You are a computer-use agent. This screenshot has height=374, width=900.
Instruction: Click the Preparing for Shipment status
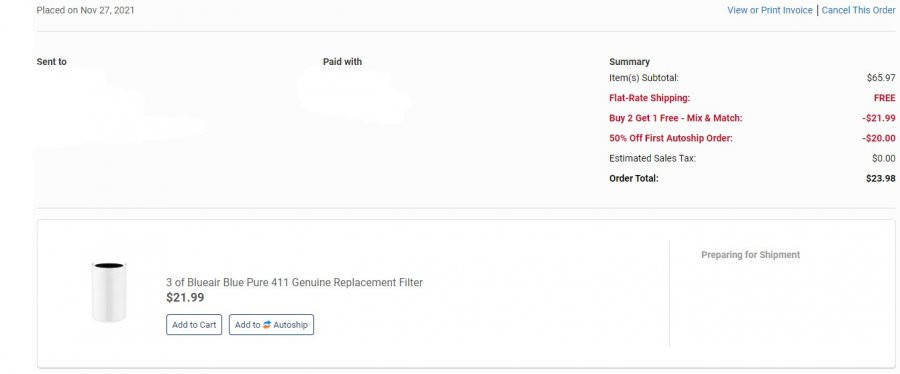(750, 255)
